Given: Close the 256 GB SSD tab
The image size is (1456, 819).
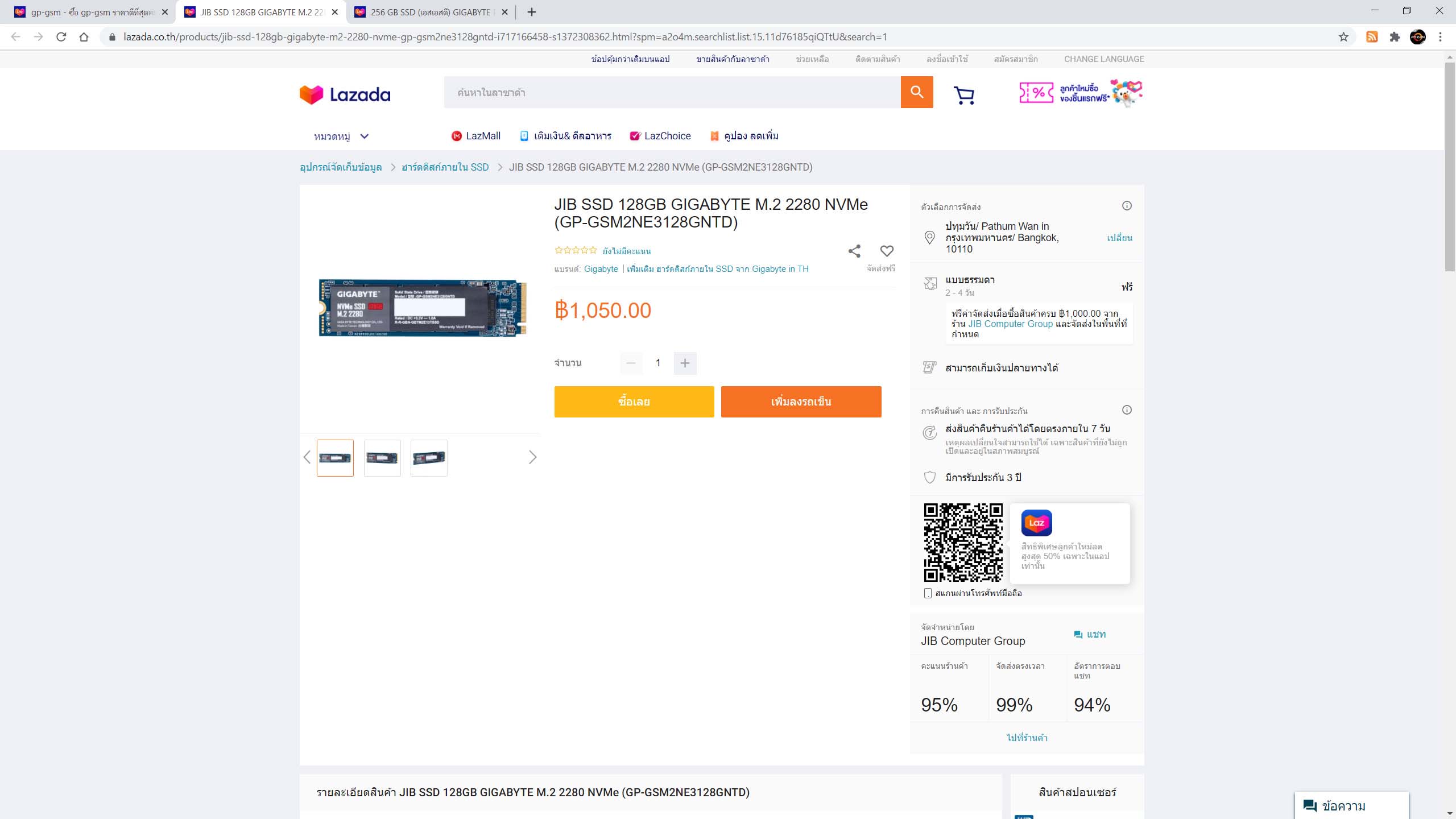Looking at the screenshot, I should click(x=504, y=12).
